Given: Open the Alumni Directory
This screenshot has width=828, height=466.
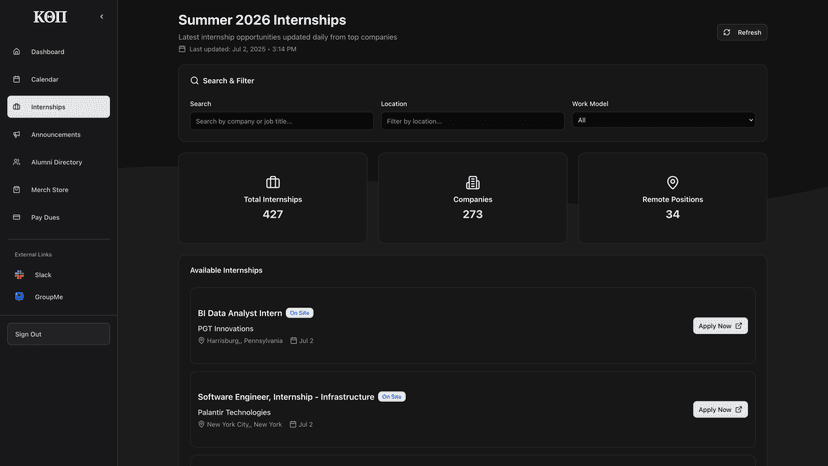Looking at the screenshot, I should tap(59, 162).
